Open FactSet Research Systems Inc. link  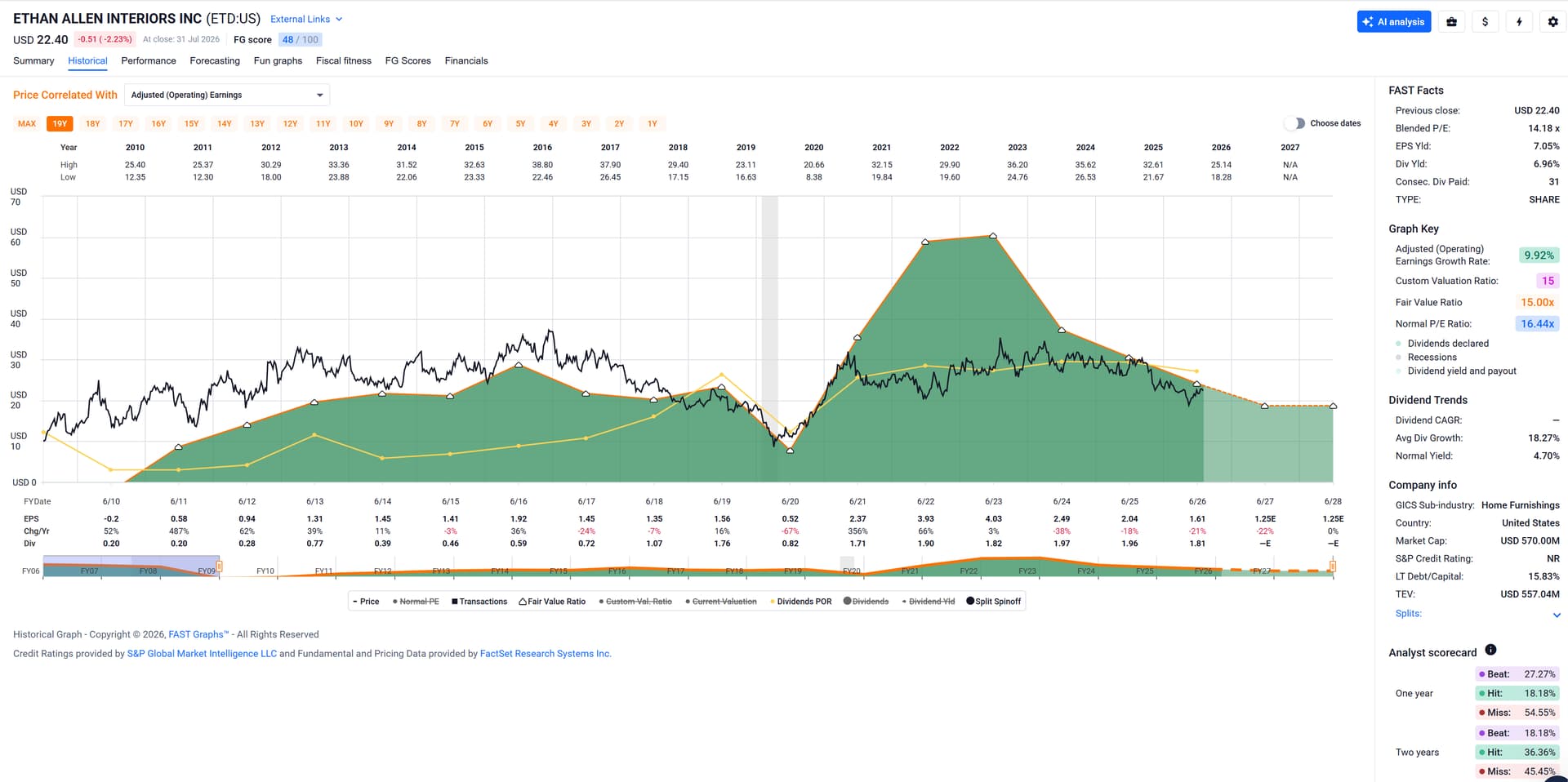(546, 654)
